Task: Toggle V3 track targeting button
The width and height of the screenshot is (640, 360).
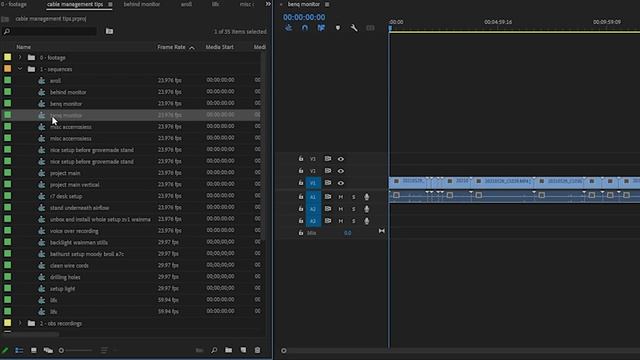Action: pos(313,159)
